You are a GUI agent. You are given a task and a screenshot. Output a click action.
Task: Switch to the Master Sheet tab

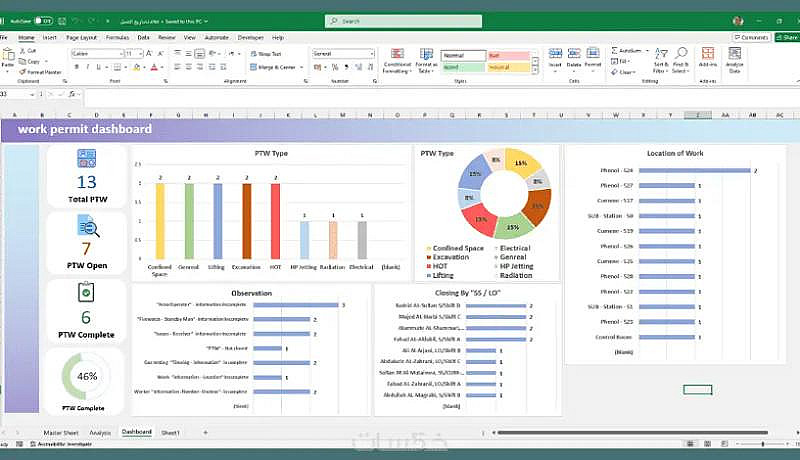[x=61, y=432]
